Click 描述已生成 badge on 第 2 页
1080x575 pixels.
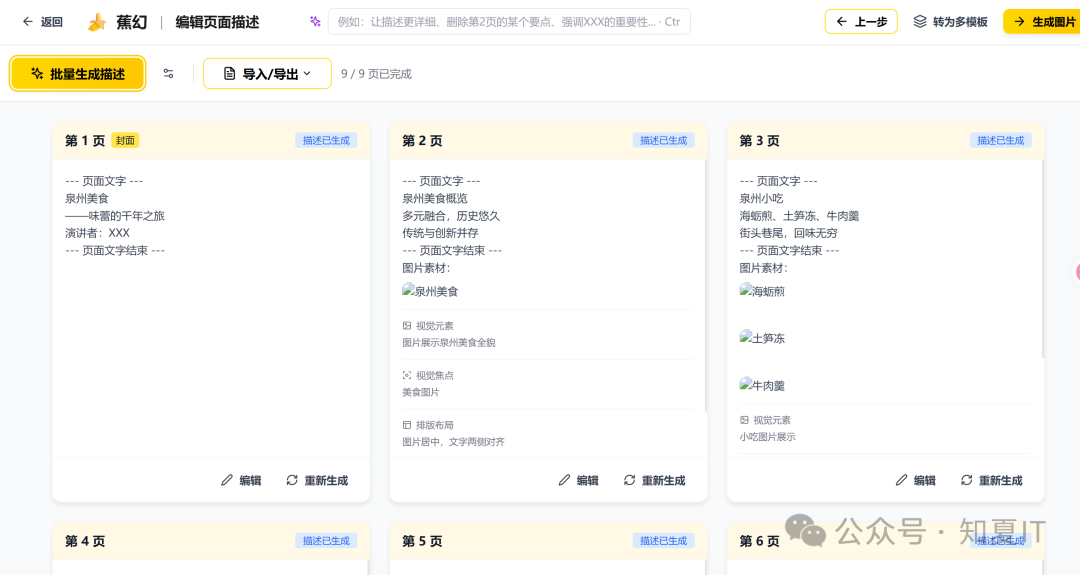(x=663, y=140)
